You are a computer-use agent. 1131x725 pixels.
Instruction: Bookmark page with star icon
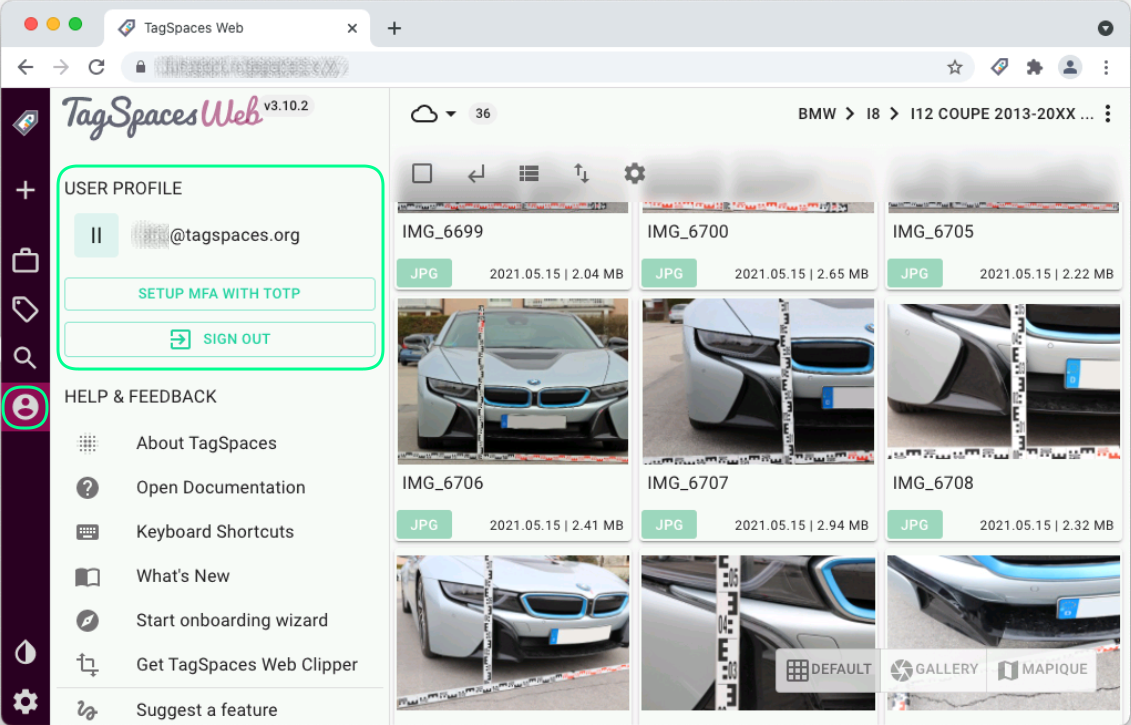click(x=954, y=67)
